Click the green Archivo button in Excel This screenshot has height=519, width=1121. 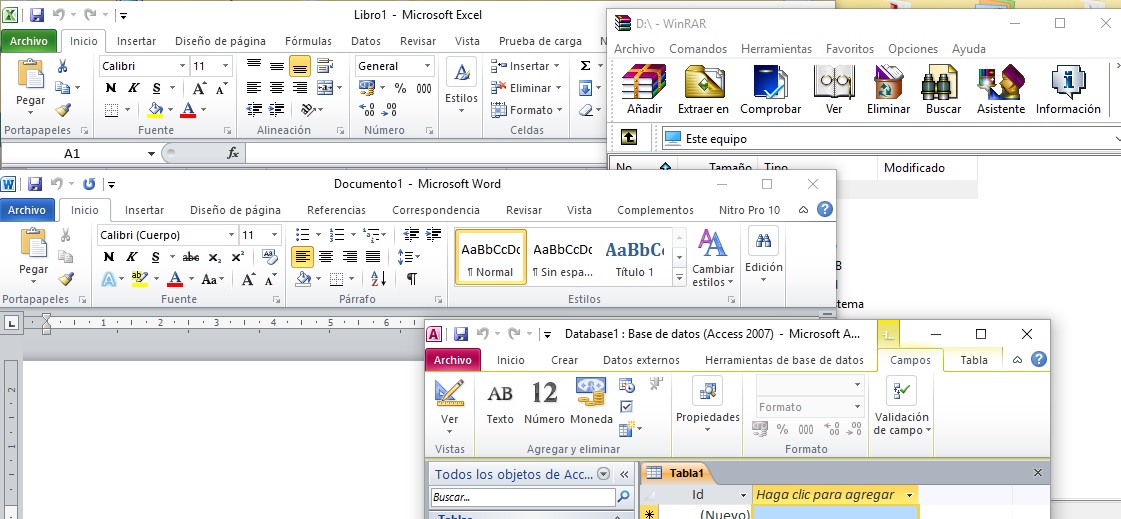point(29,41)
